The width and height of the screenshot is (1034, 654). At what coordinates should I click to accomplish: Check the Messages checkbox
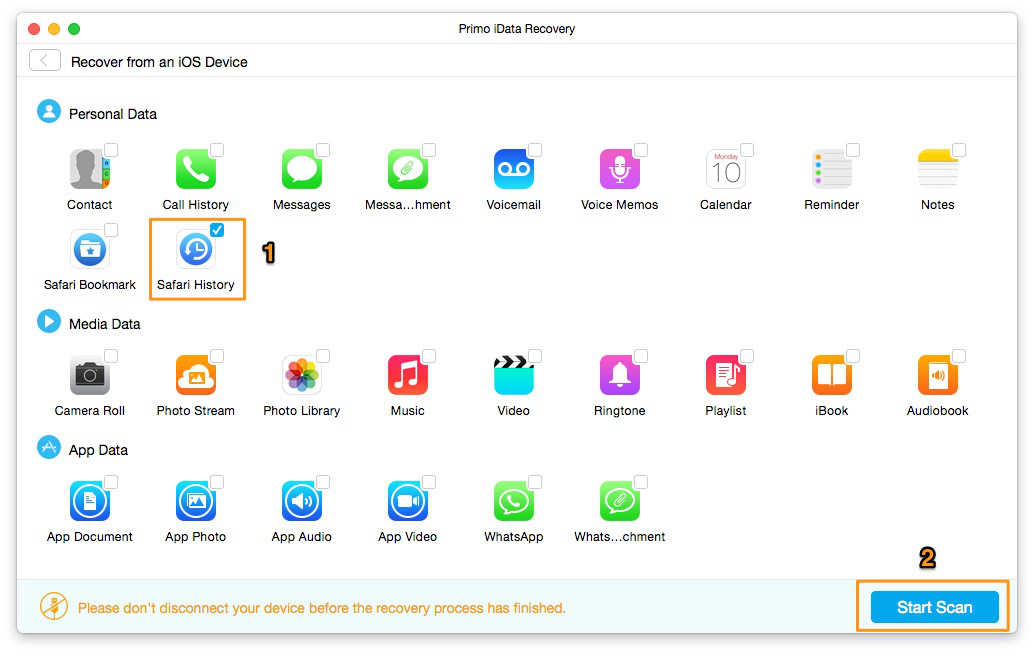tap(323, 150)
